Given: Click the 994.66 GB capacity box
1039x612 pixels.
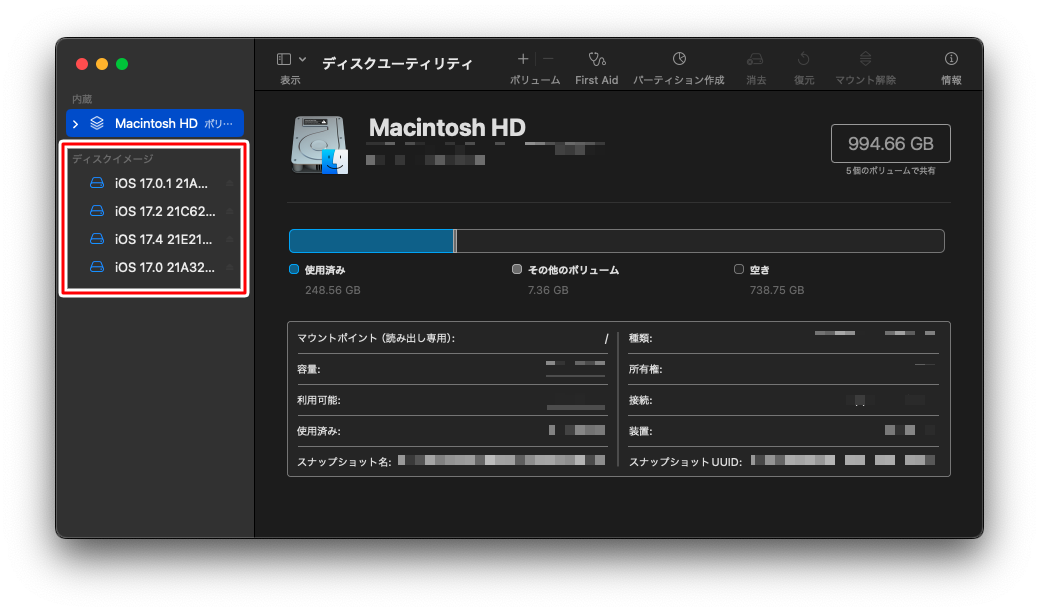Looking at the screenshot, I should (891, 144).
